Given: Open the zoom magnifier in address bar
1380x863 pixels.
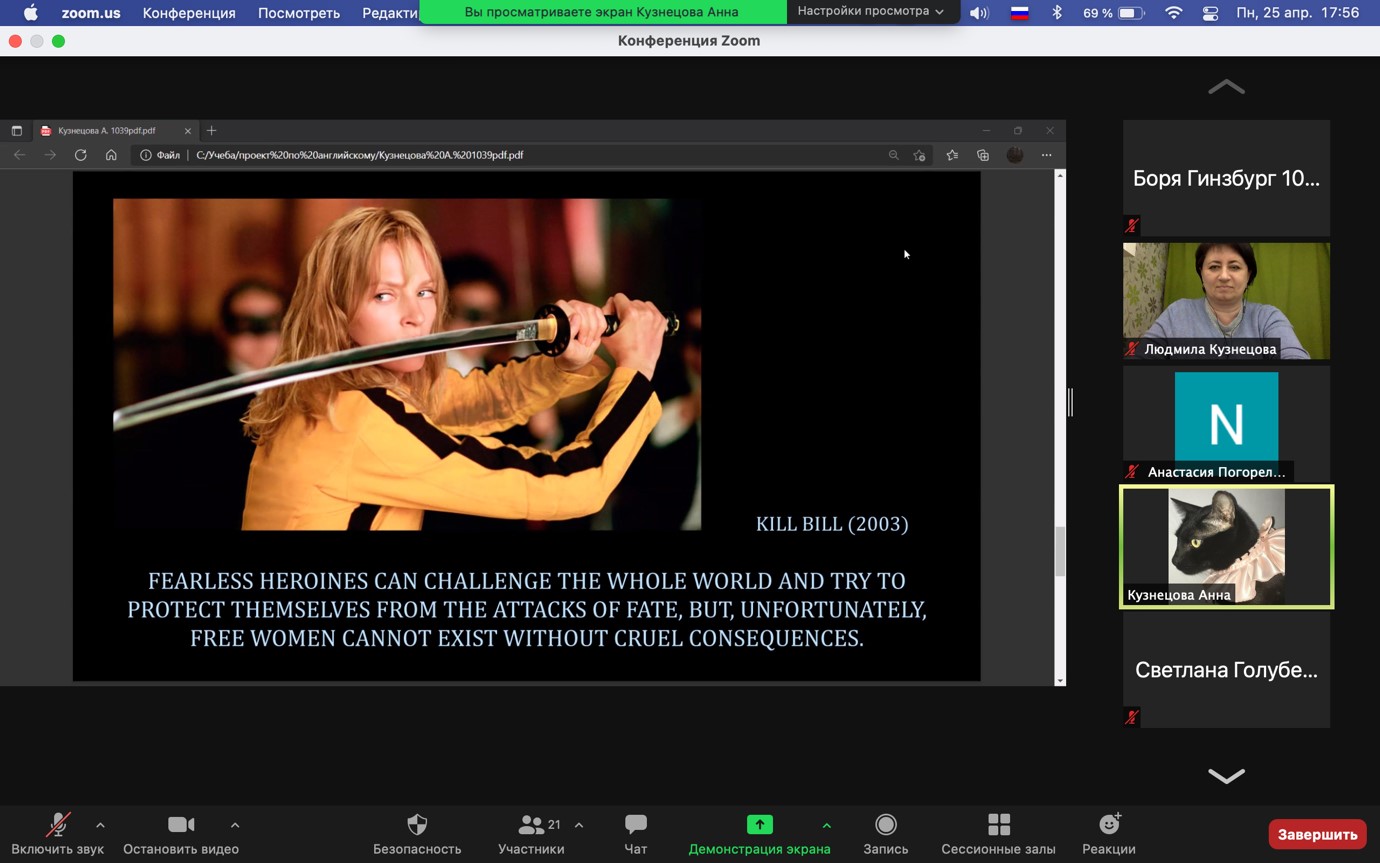Looking at the screenshot, I should tap(893, 155).
